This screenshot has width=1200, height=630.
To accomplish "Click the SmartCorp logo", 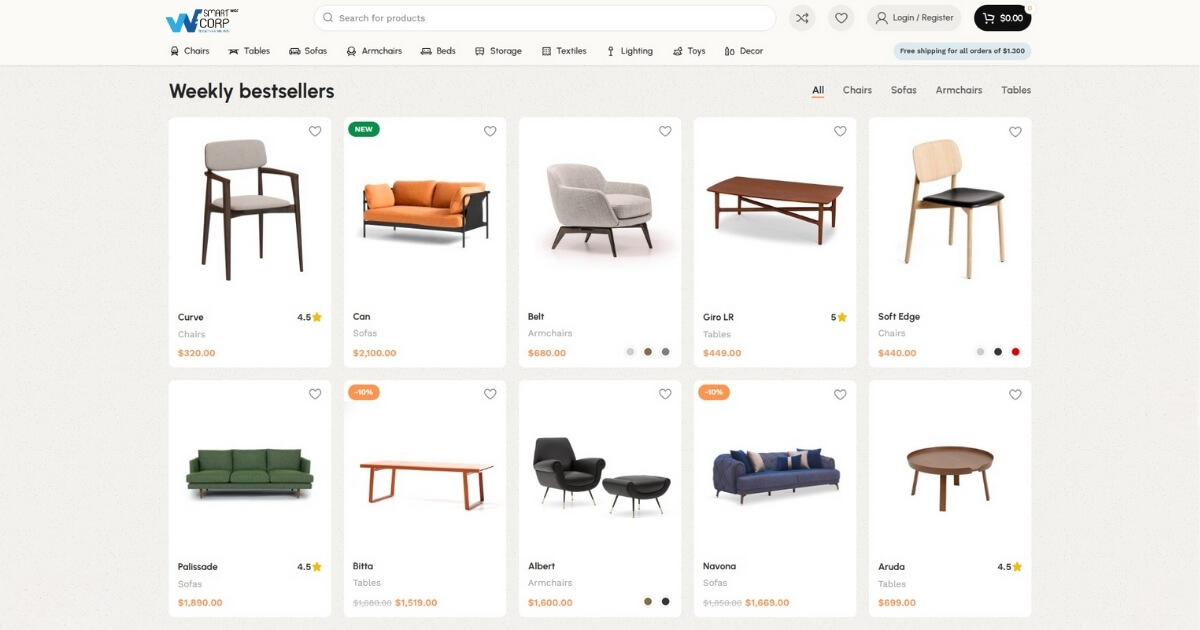I will [202, 19].
